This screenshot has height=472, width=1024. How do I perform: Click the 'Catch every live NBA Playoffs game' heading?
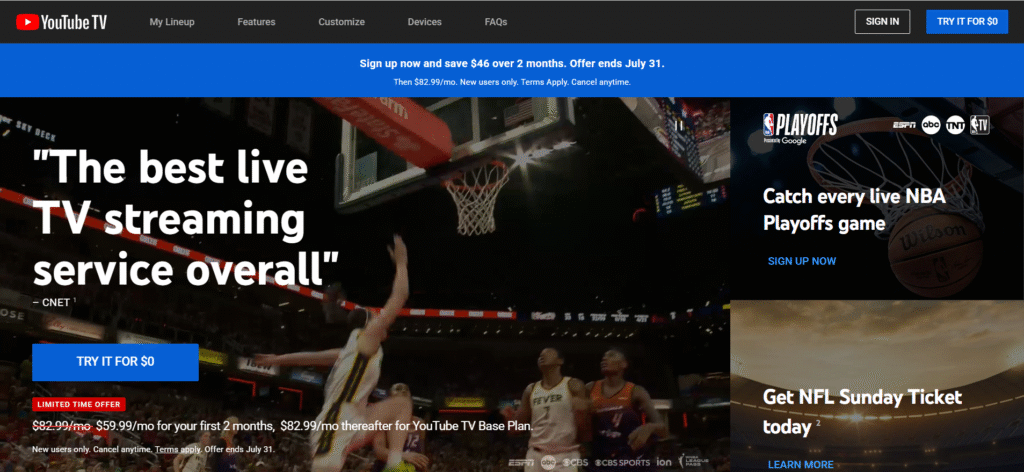pyautogui.click(x=854, y=210)
